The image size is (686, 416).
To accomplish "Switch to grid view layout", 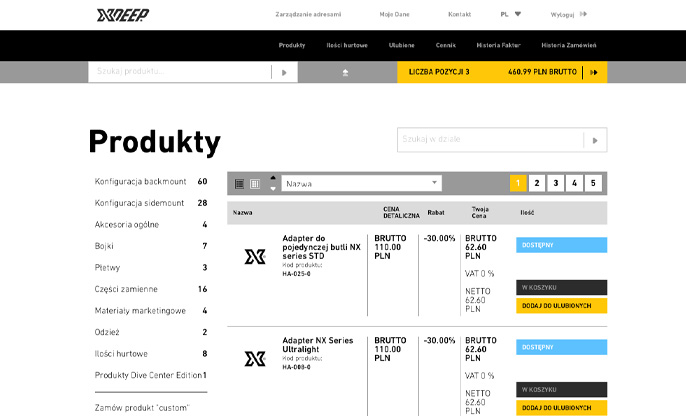I will click(255, 183).
